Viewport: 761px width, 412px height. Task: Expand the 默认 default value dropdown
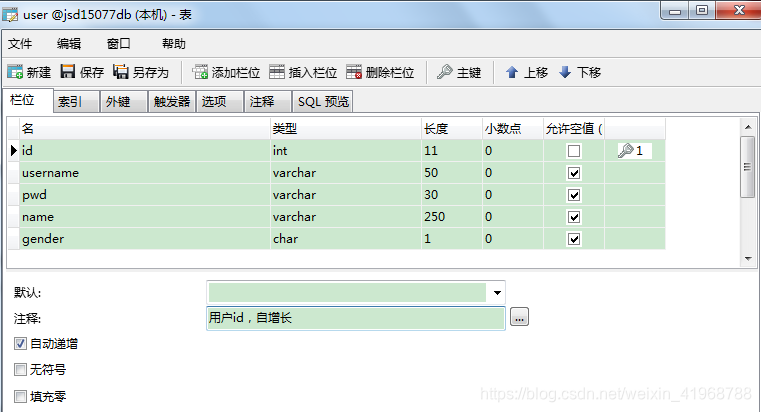click(x=497, y=292)
